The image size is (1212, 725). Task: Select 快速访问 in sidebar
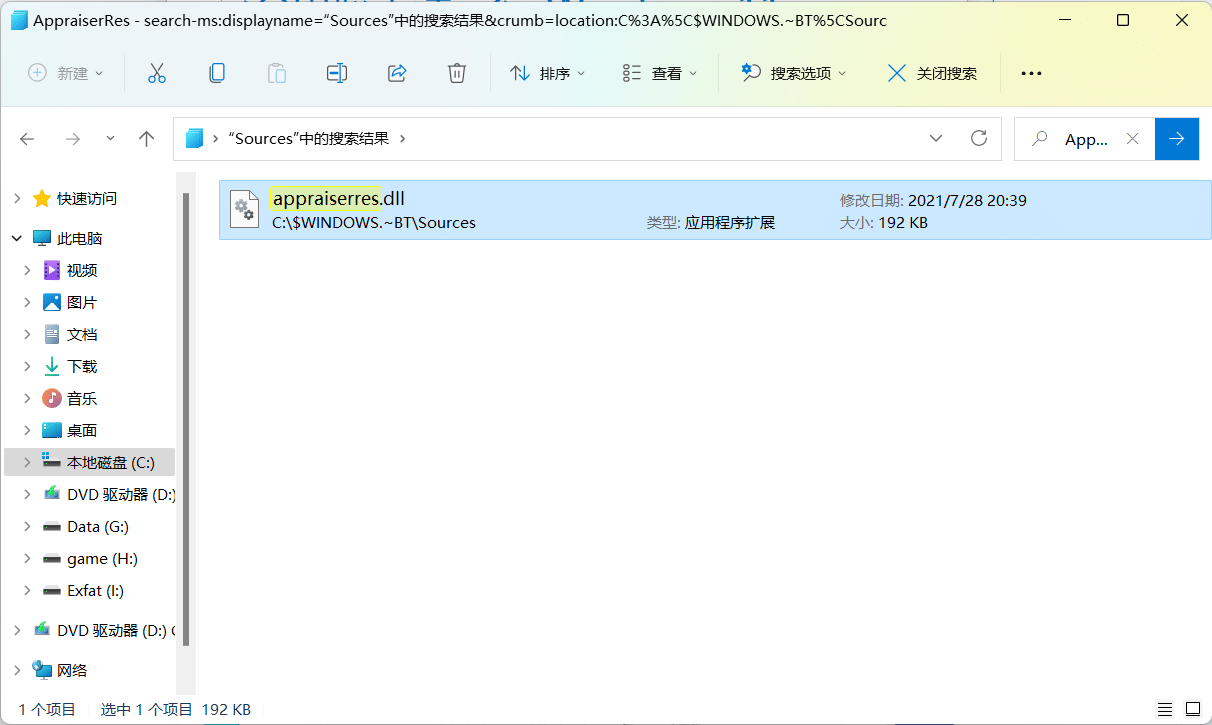87,199
